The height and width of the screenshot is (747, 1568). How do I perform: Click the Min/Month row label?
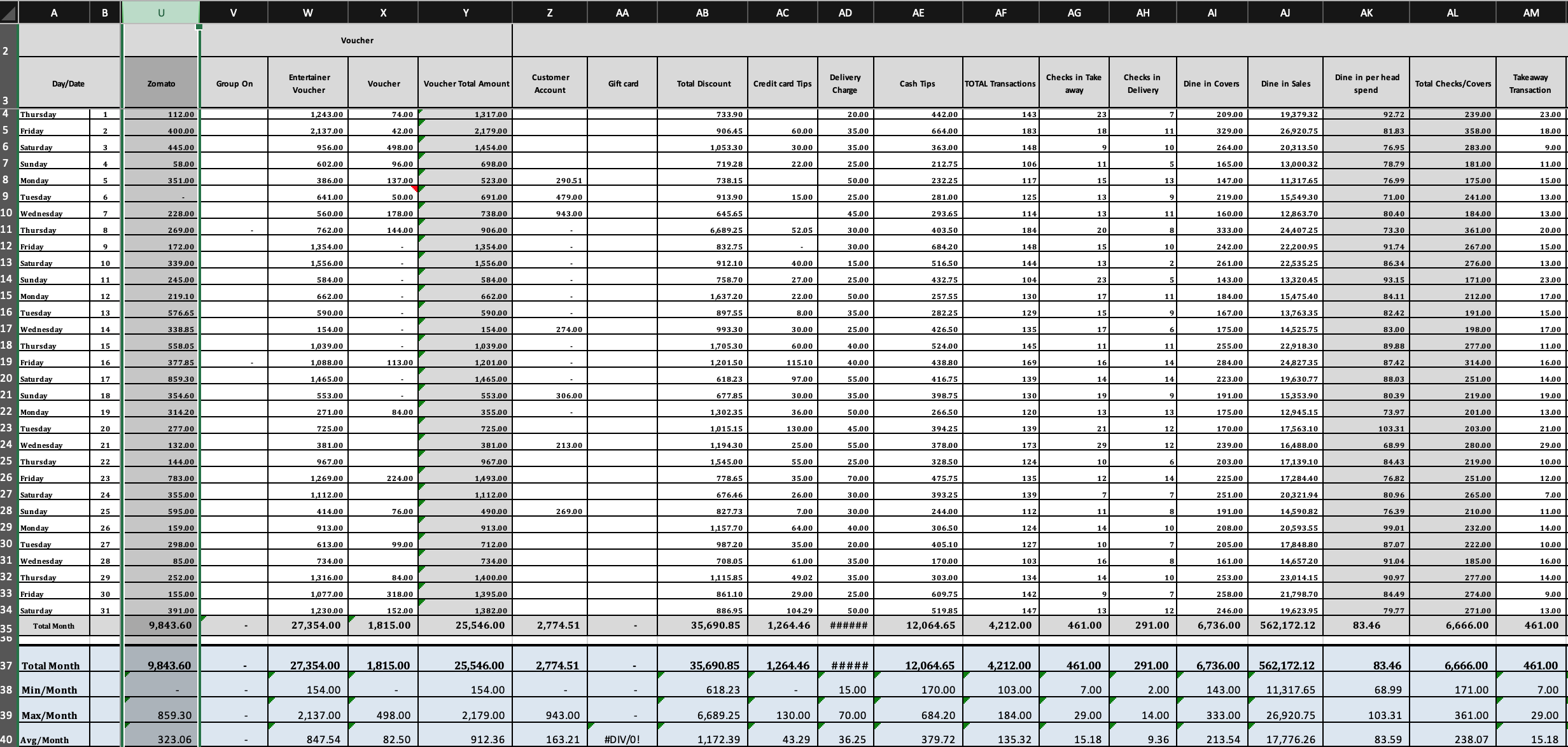[x=49, y=690]
